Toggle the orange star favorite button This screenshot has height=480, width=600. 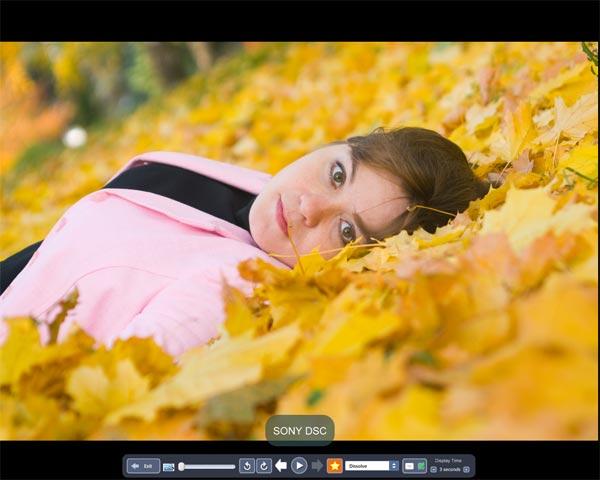click(334, 466)
